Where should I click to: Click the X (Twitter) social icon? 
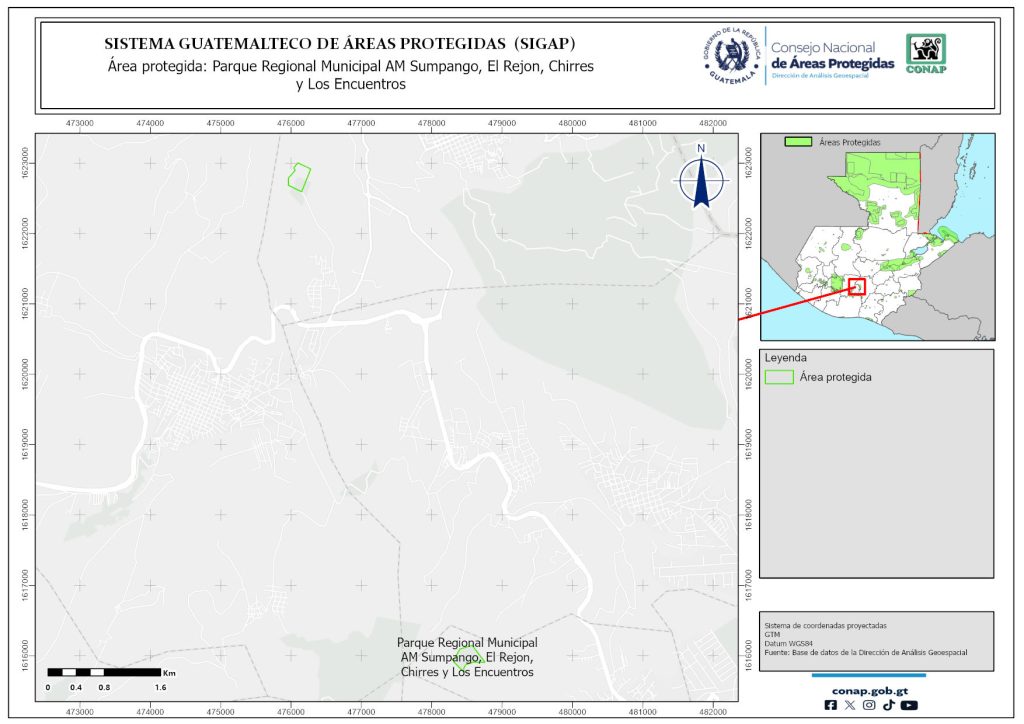coord(850,705)
